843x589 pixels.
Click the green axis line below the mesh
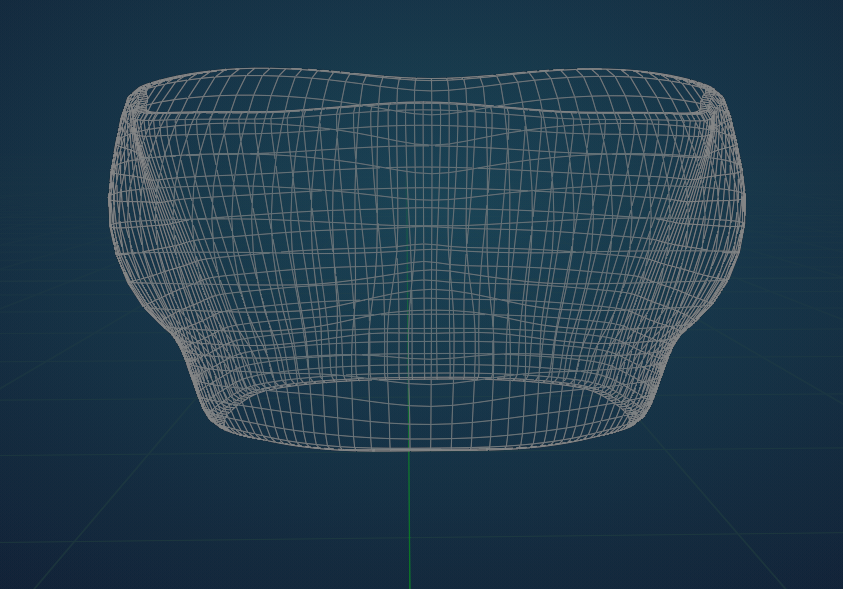(x=409, y=520)
